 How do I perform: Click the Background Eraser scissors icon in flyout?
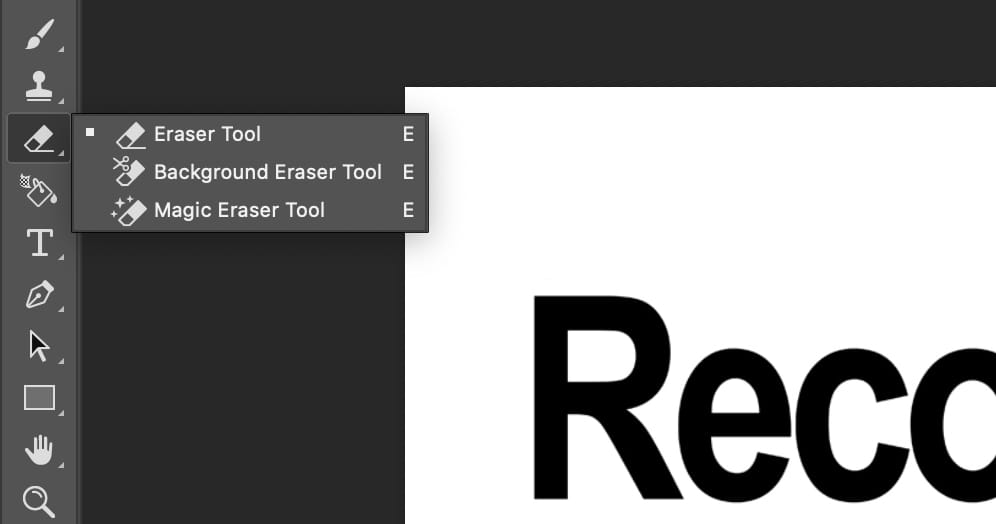click(x=129, y=171)
